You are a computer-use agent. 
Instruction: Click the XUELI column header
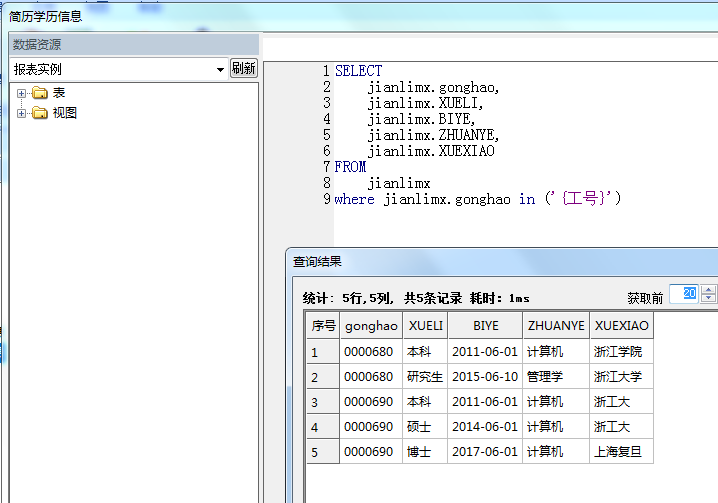[x=425, y=326]
